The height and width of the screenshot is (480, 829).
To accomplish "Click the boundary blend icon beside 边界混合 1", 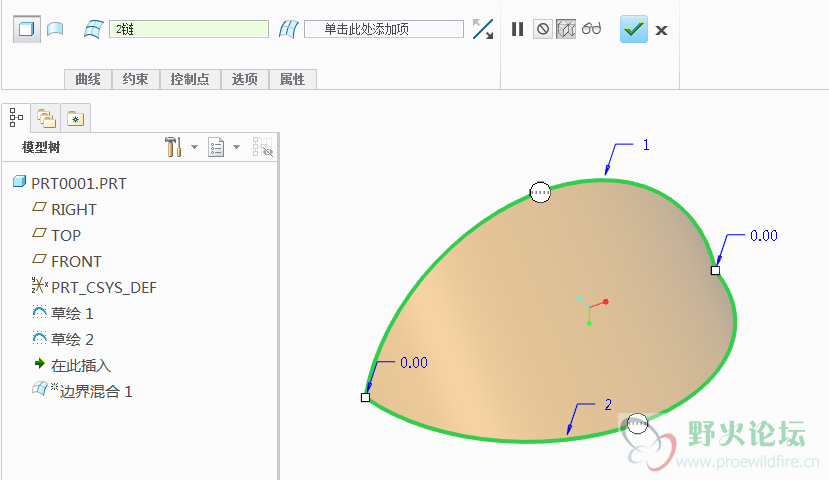I will pyautogui.click(x=40, y=389).
